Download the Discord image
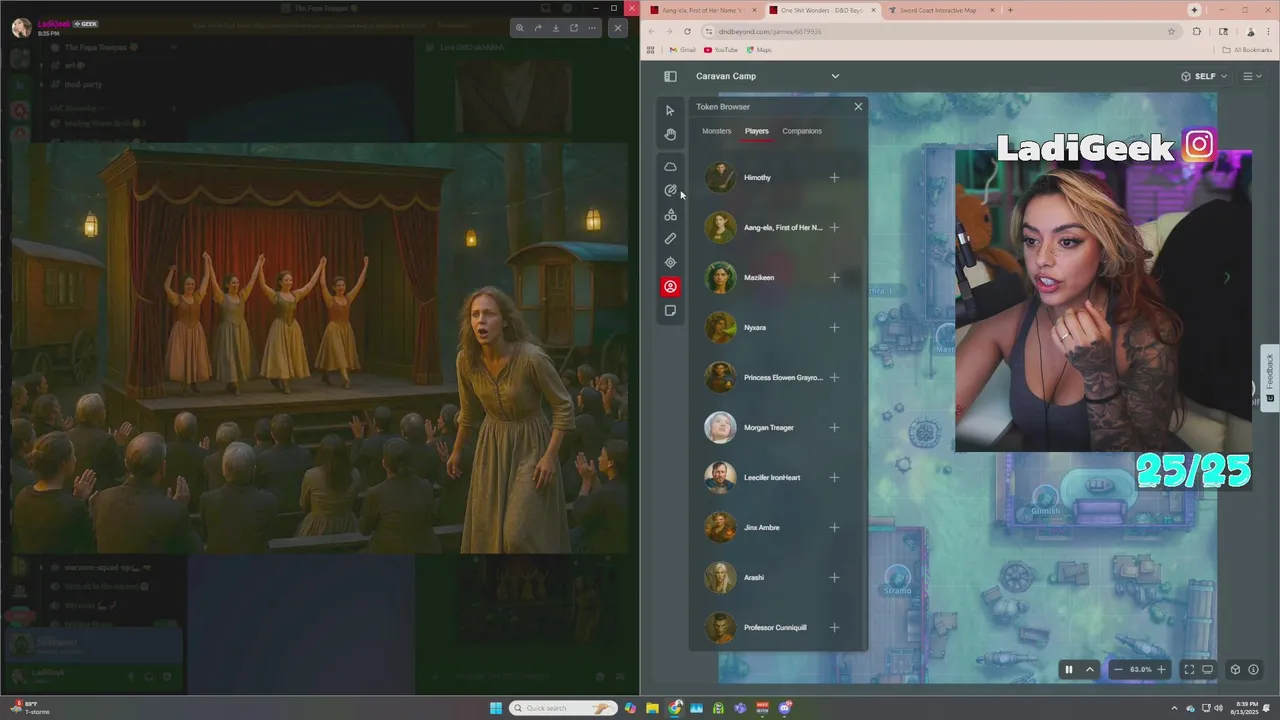 556,28
